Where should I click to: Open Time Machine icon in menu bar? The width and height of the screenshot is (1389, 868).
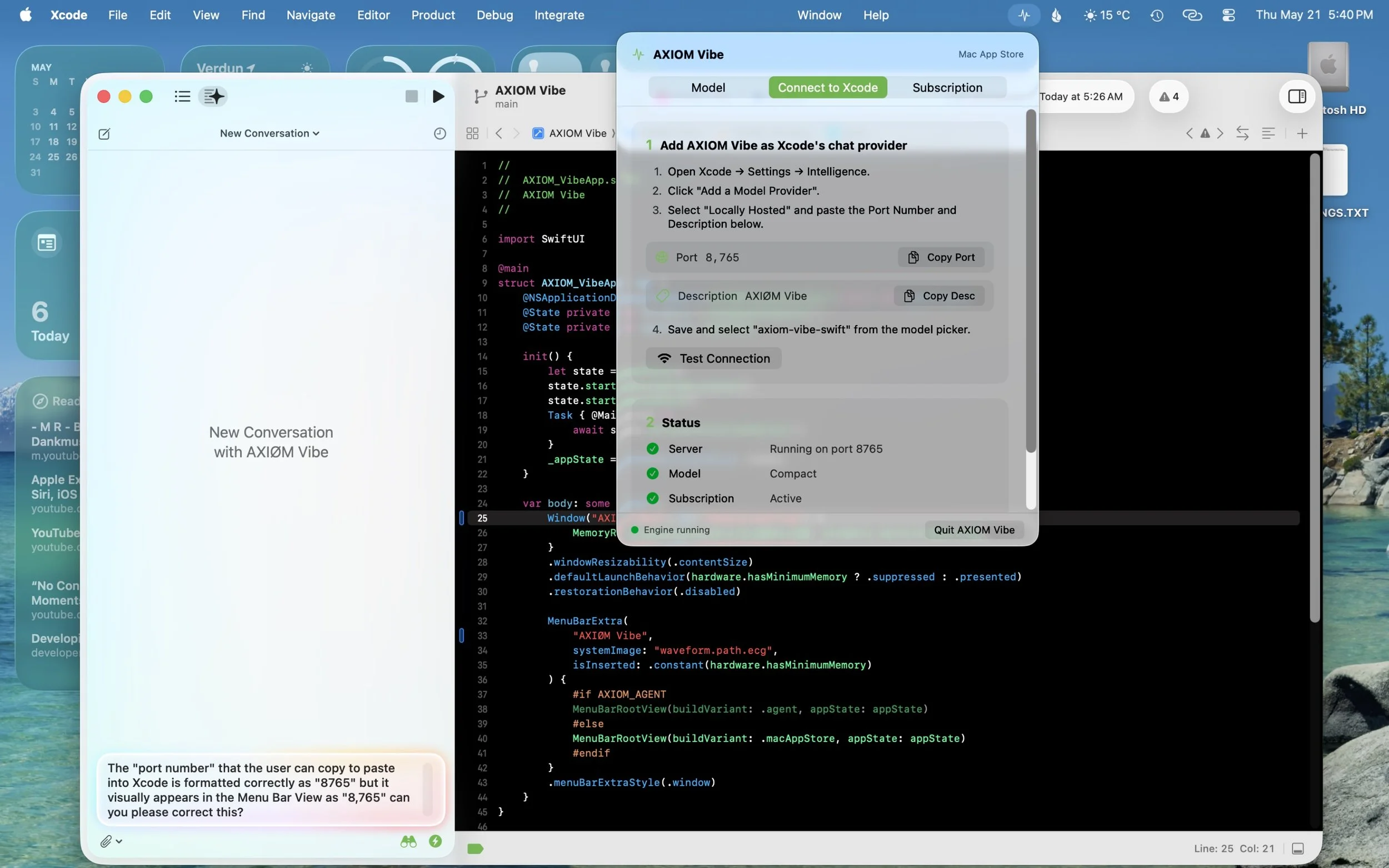point(1156,15)
